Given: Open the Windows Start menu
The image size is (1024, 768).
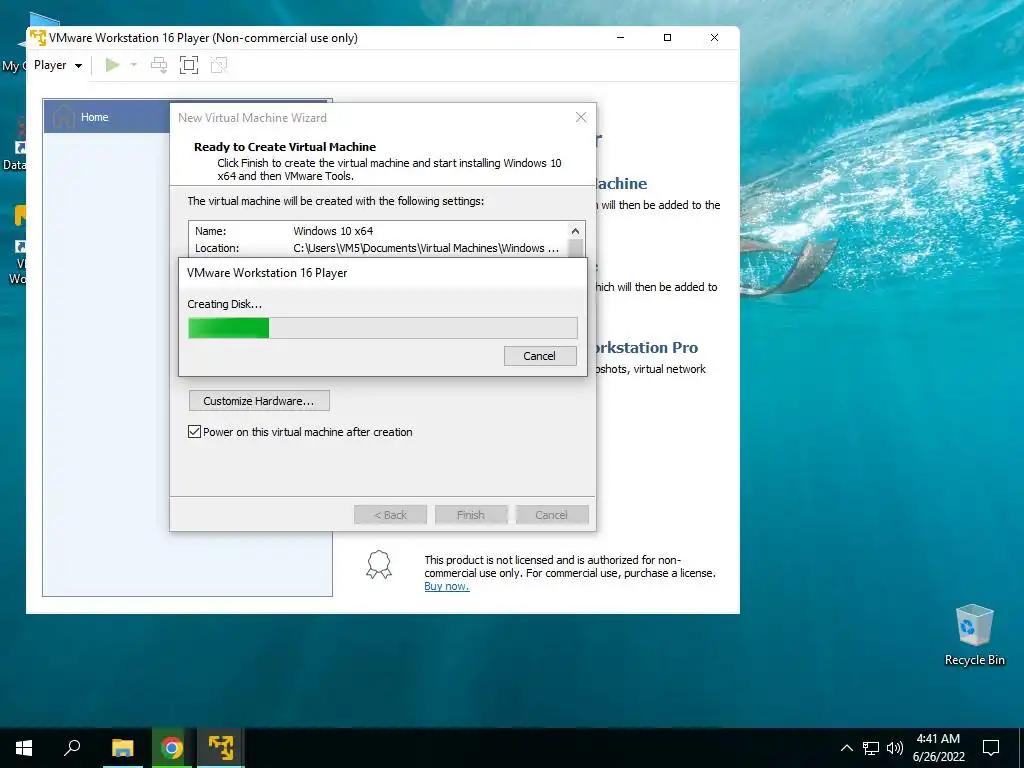Looking at the screenshot, I should tap(24, 748).
